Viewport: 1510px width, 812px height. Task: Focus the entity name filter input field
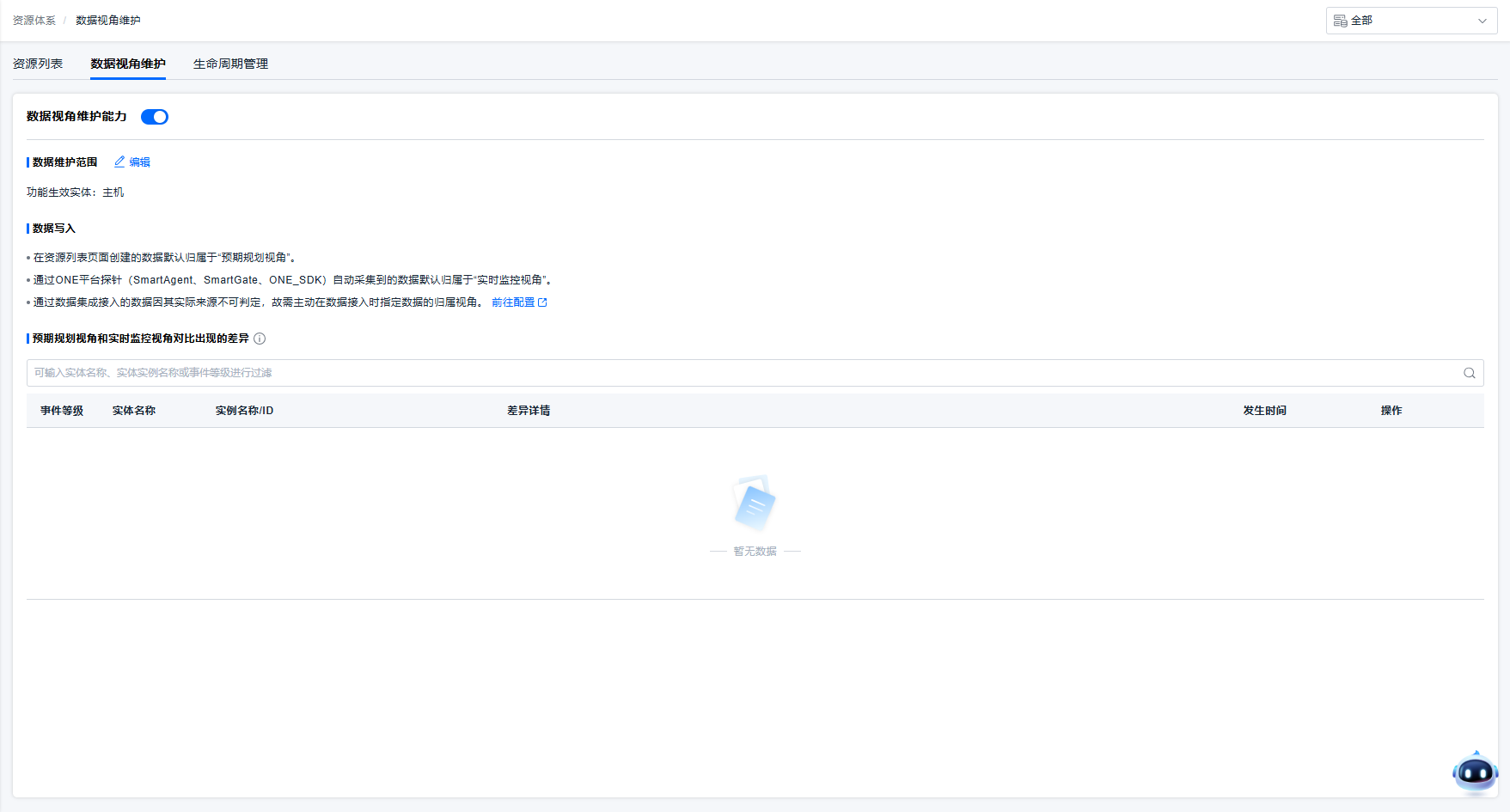[739, 373]
